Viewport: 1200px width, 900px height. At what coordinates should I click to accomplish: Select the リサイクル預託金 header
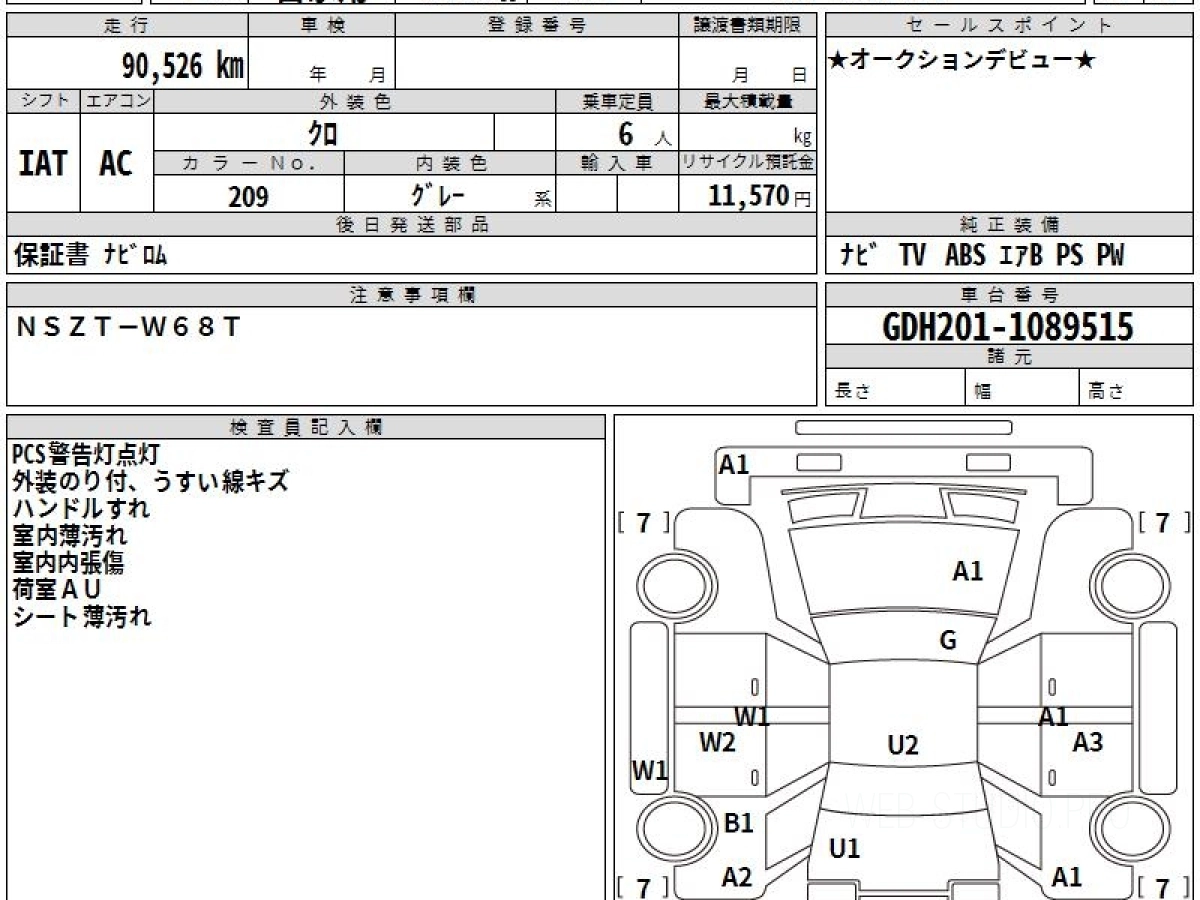(748, 163)
